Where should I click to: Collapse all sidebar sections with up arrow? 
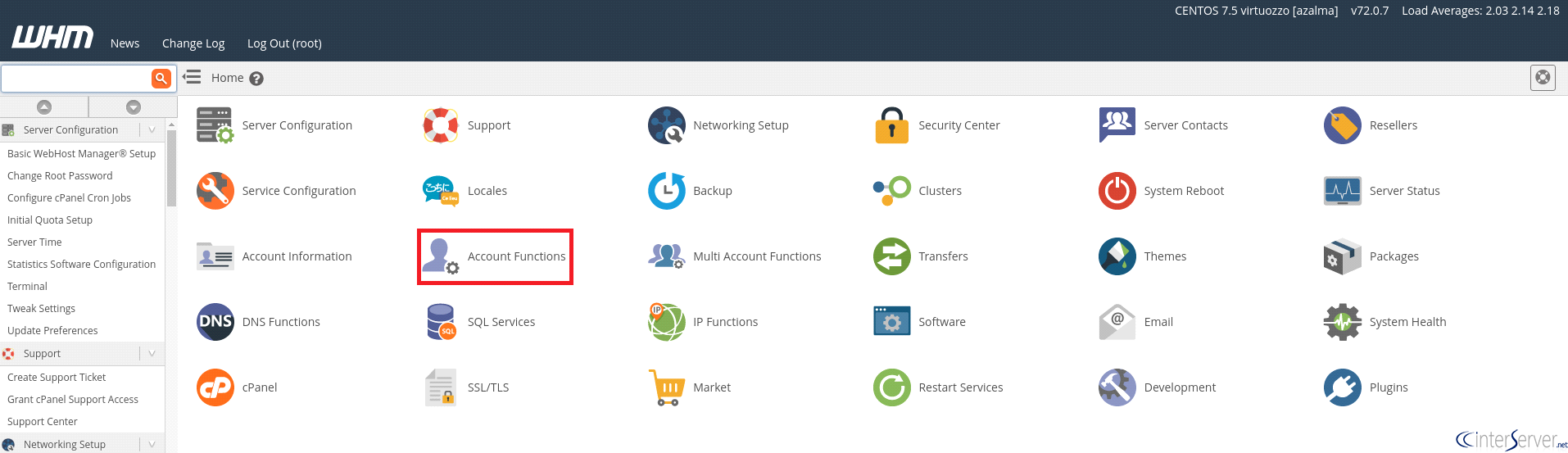tap(44, 107)
